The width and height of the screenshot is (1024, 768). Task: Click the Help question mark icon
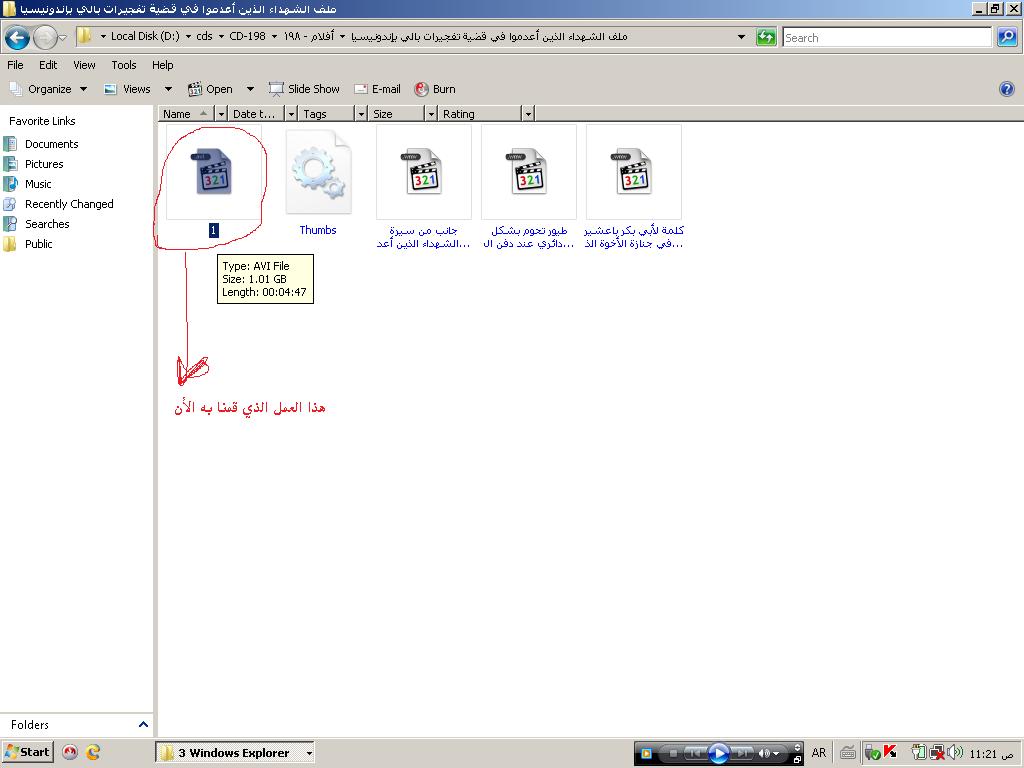(x=1007, y=89)
